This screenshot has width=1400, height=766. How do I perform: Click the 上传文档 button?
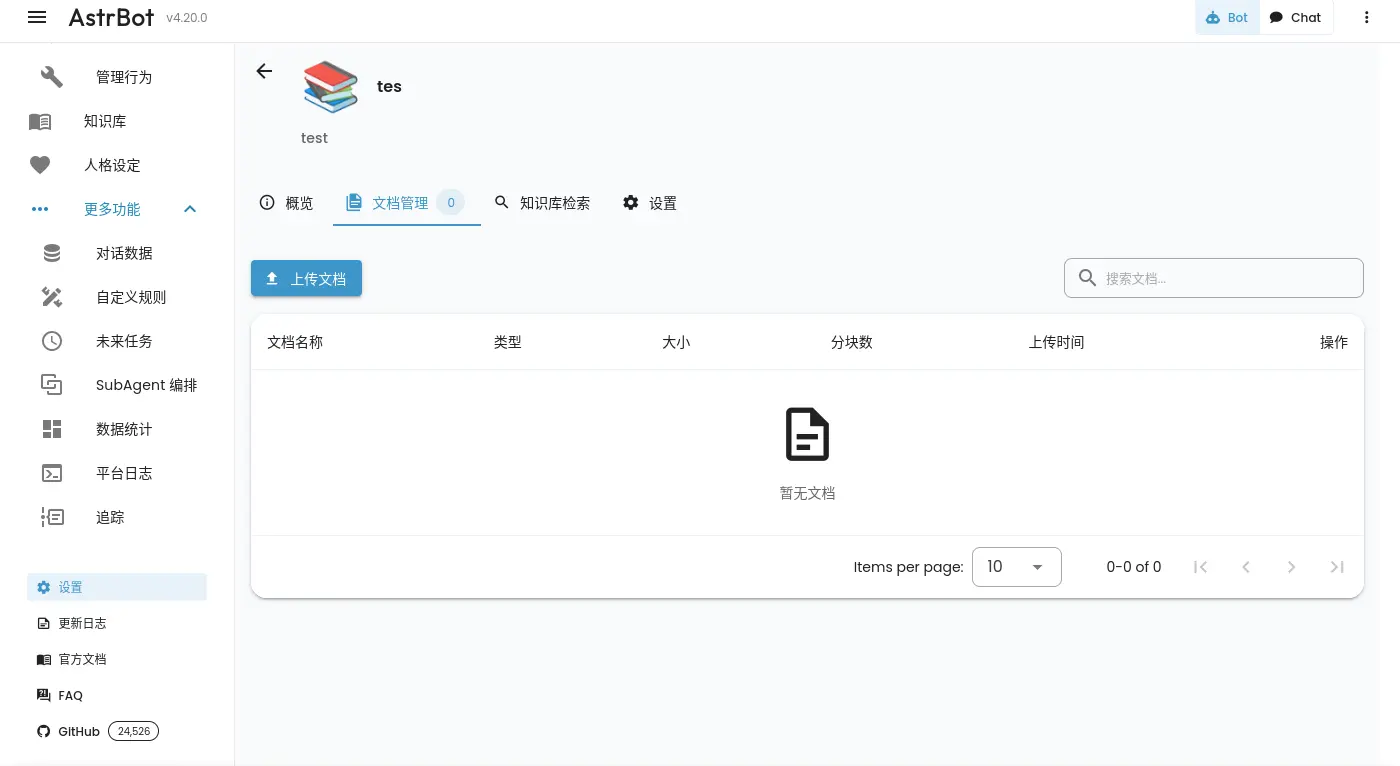[x=306, y=279]
